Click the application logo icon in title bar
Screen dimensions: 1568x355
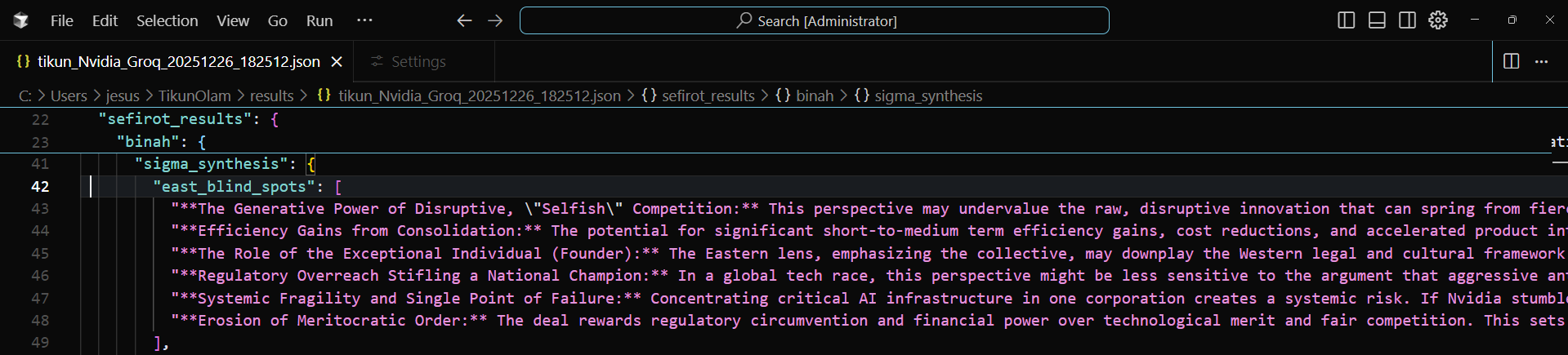point(21,20)
